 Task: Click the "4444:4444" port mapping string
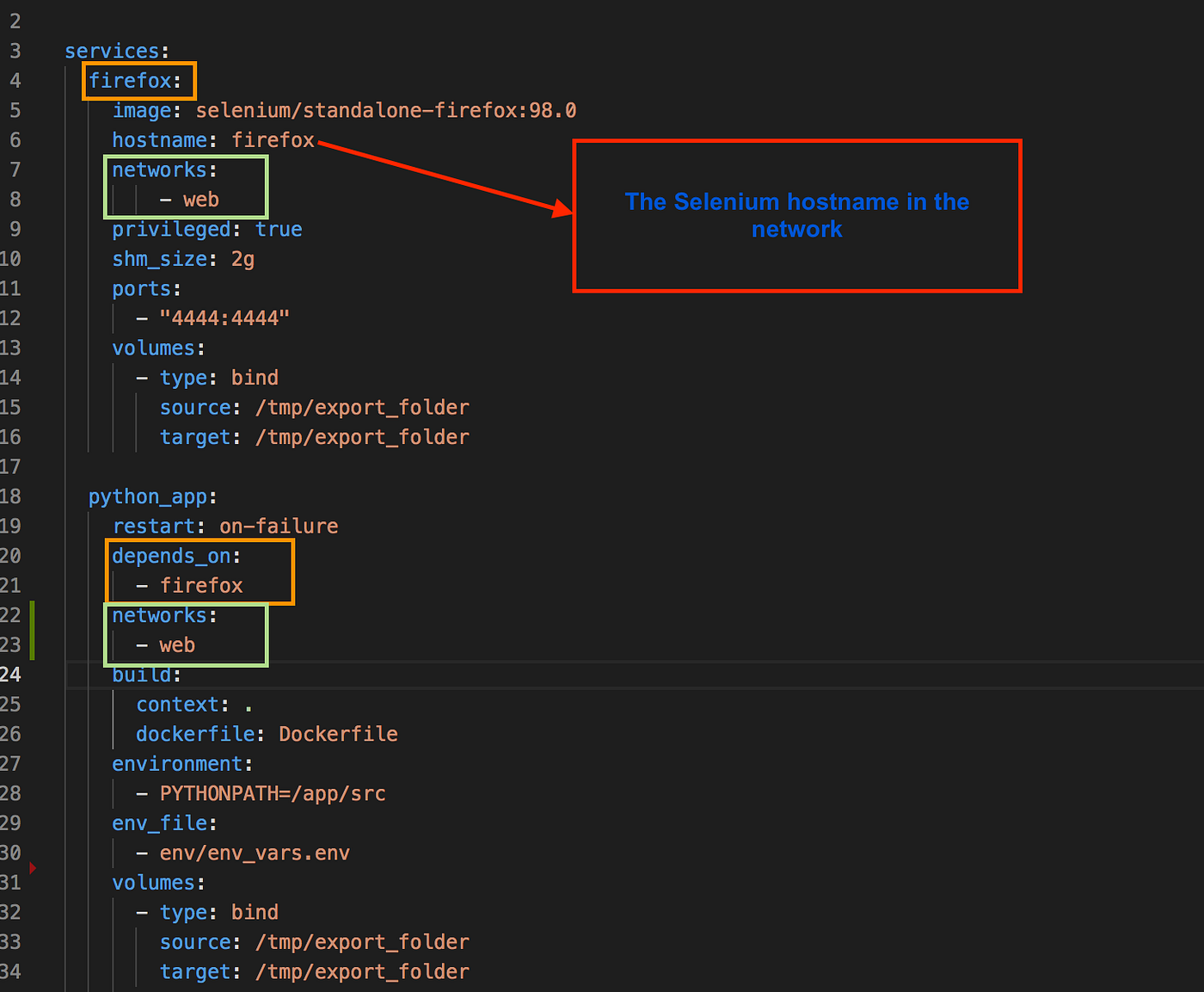224,318
